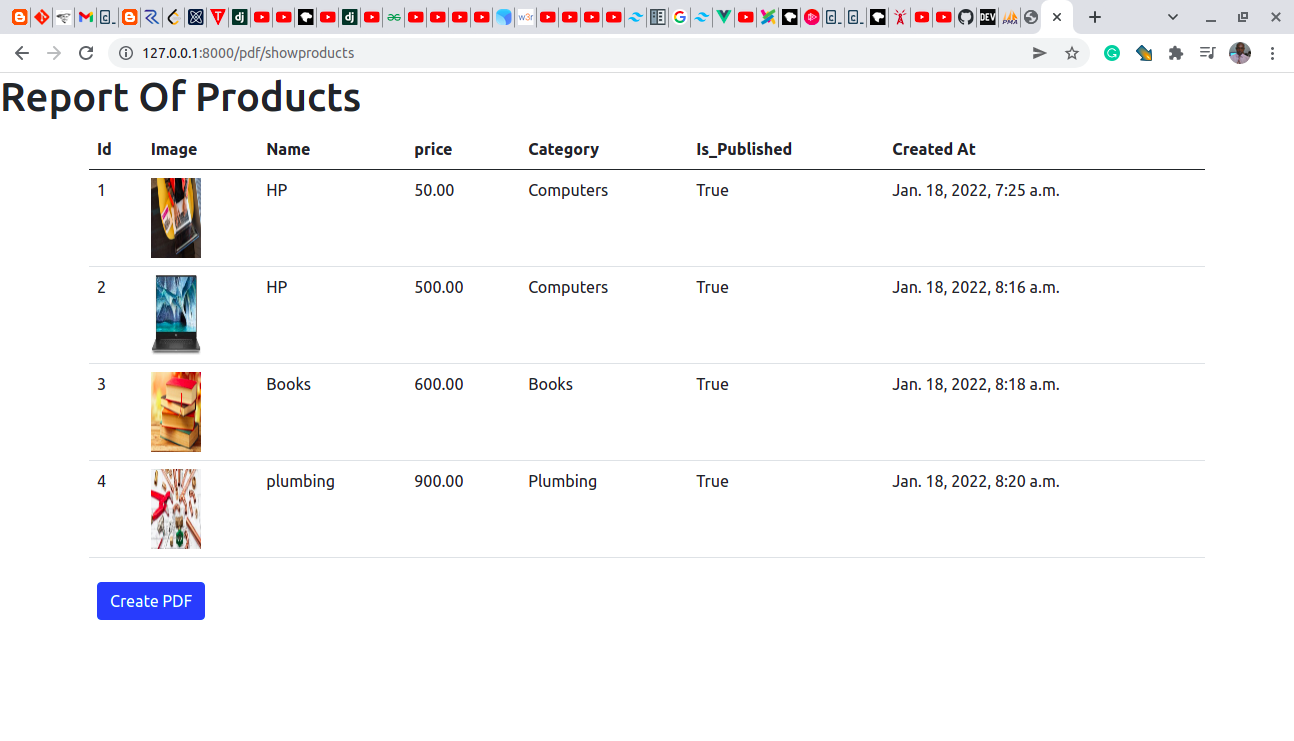Click the send-to-device arrow icon

click(1039, 52)
